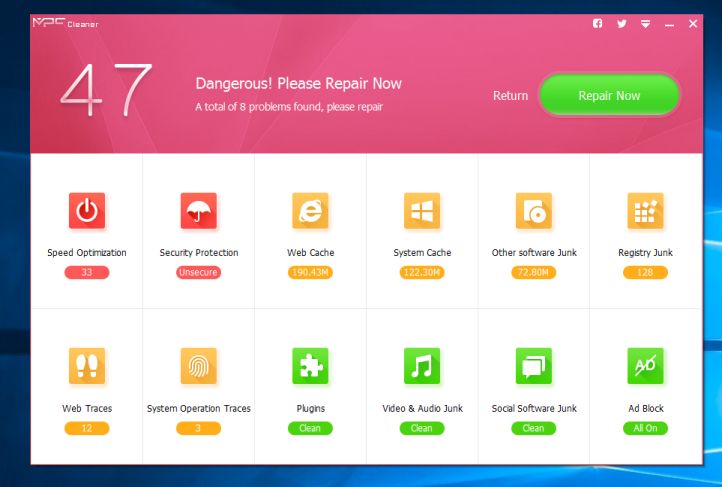Click the "Dangerous! Please Repair Now" heading
The image size is (722, 487).
coord(298,84)
